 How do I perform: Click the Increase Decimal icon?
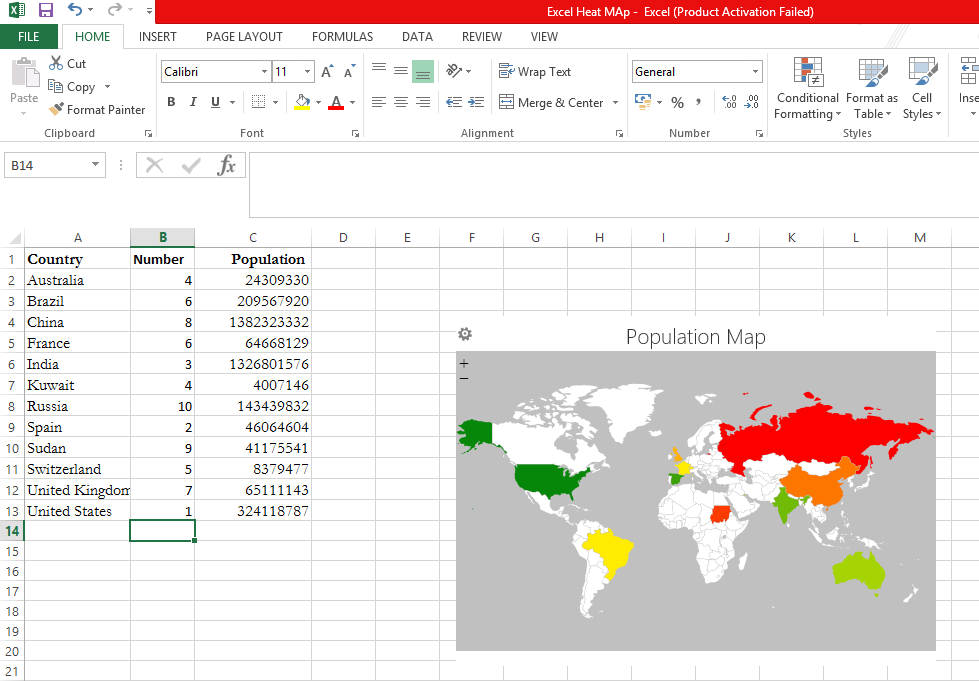729,102
